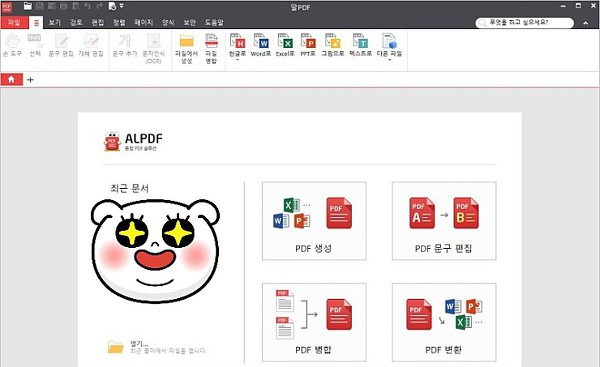Convert to Excel using Excel로 icon
Viewport: 600px width, 367px height.
click(285, 45)
